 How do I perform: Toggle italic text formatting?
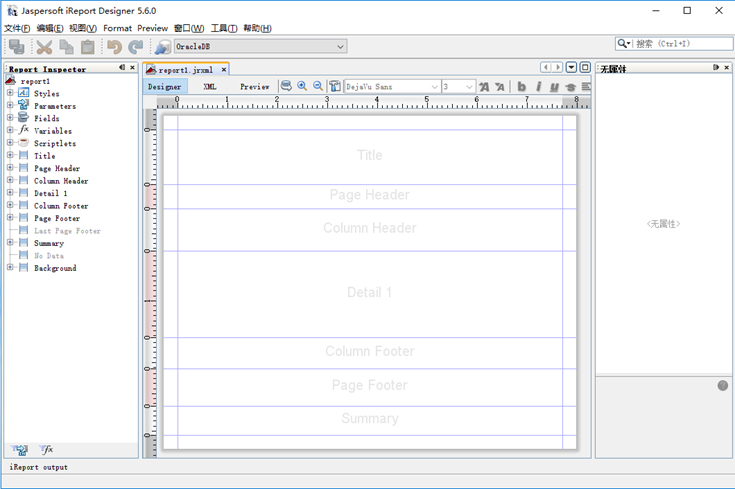point(538,87)
